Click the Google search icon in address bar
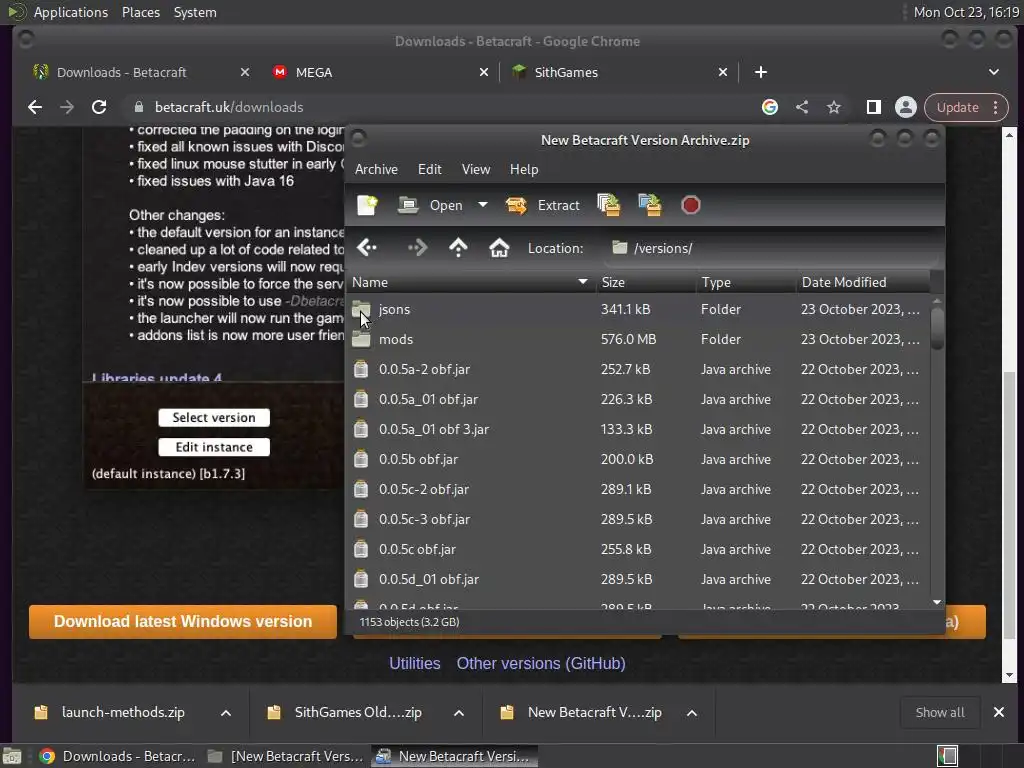 (x=770, y=107)
